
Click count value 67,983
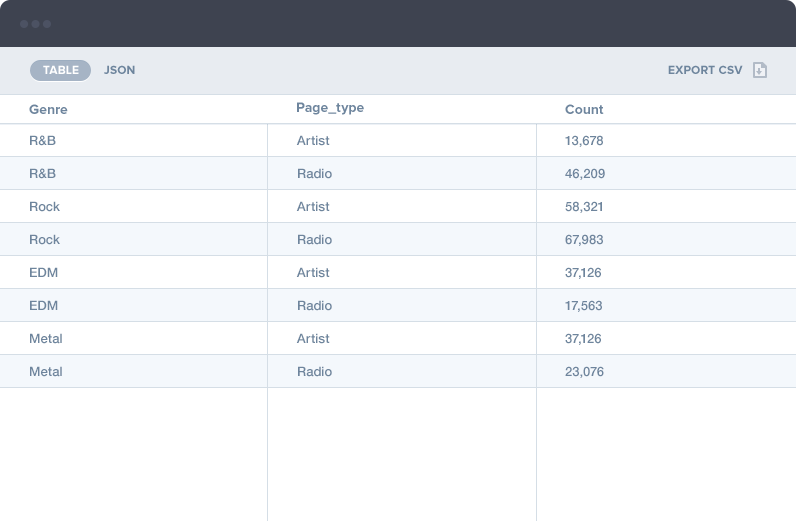pyautogui.click(x=584, y=240)
